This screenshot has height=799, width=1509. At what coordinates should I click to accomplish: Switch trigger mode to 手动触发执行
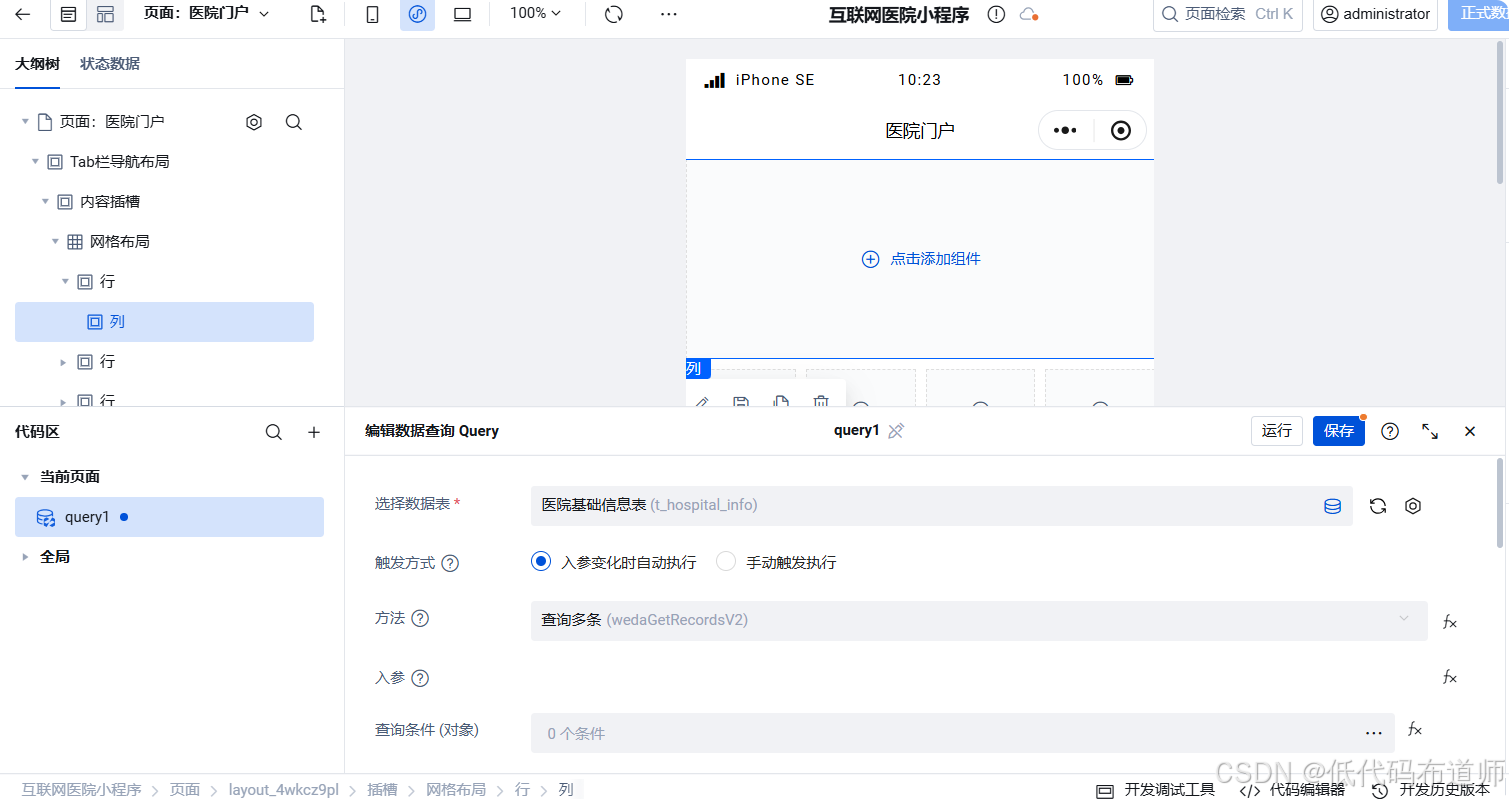[x=726, y=562]
